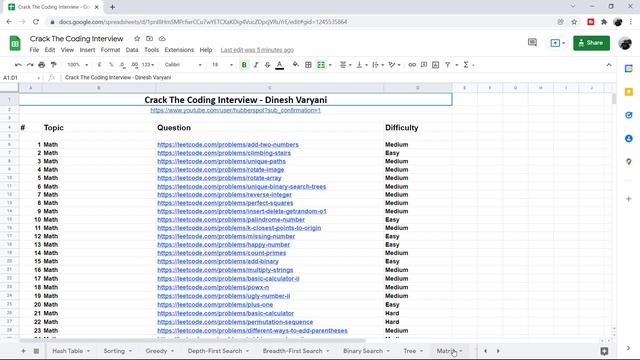Insert a link from toolbar
This screenshot has width=640, height=360.
point(412,65)
